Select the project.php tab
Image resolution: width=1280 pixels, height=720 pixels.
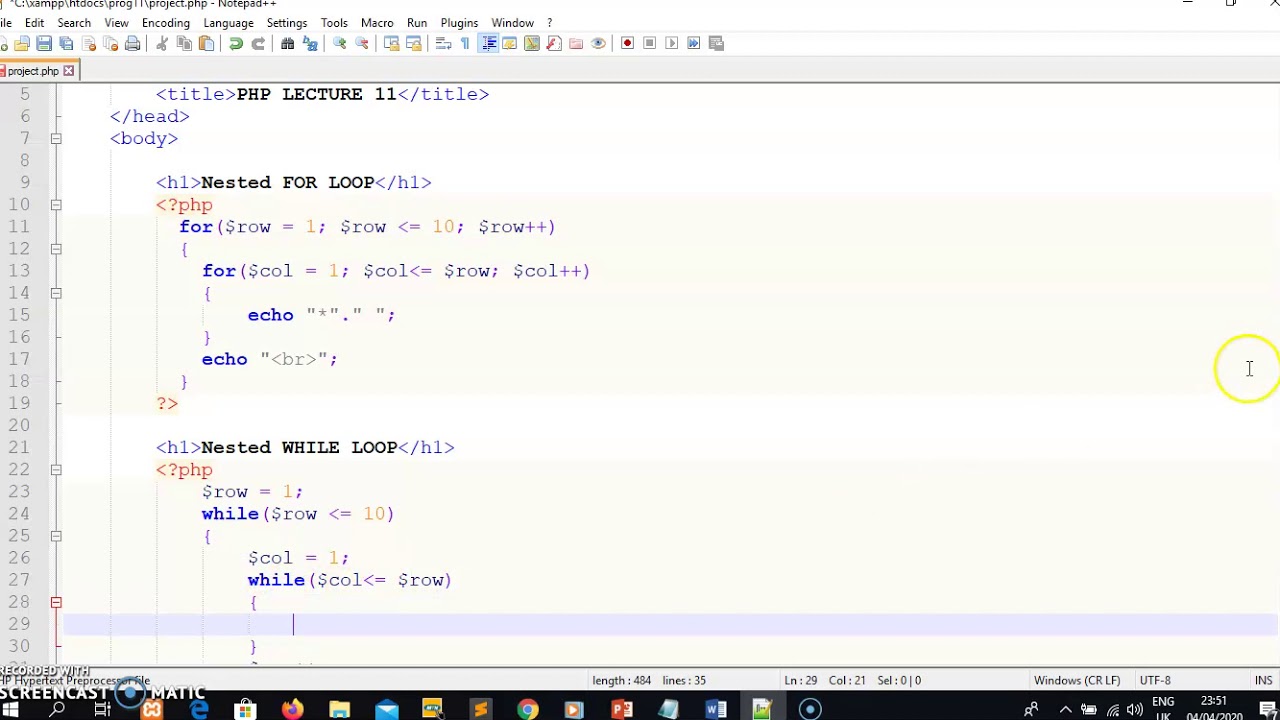33,71
